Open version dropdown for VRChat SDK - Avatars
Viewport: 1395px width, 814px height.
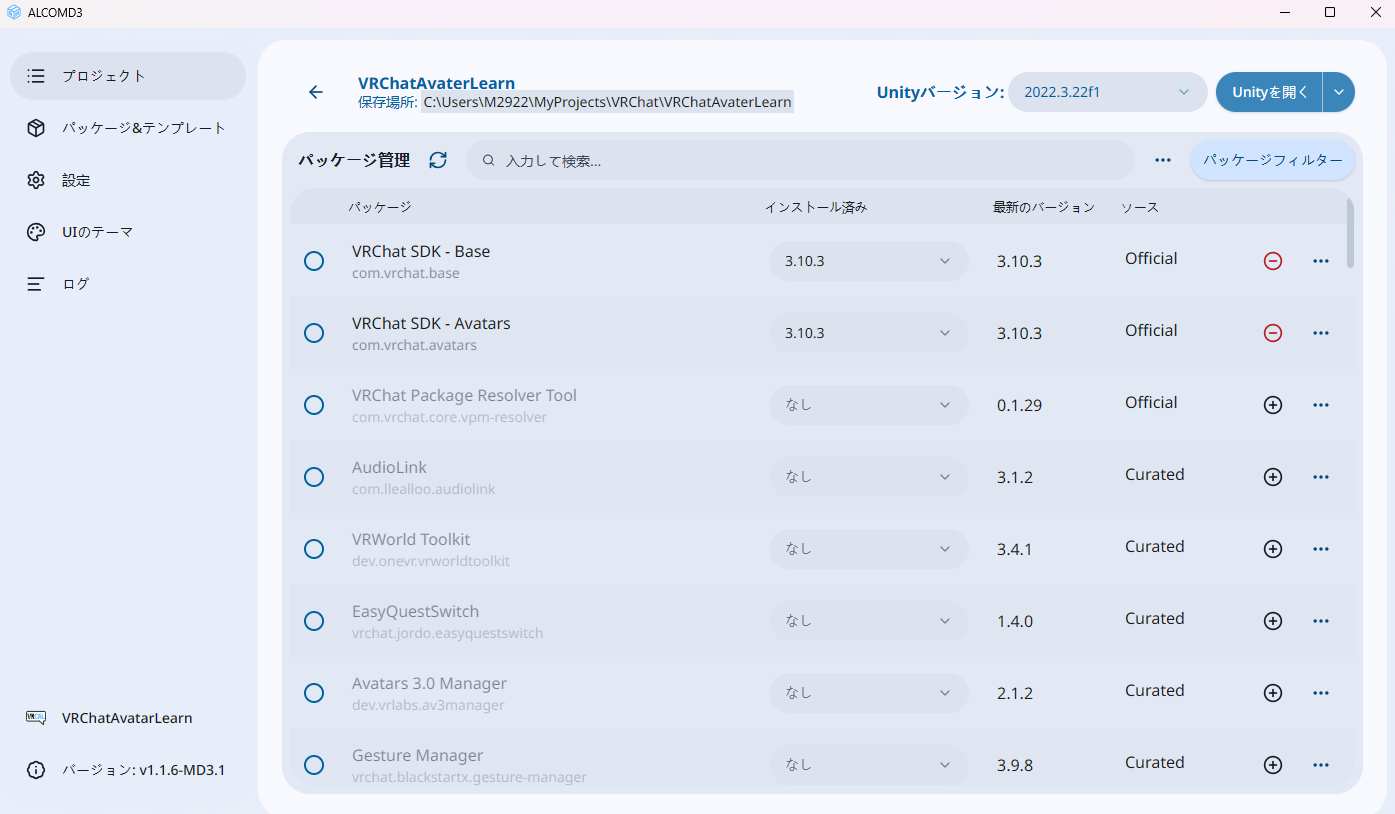(x=868, y=333)
